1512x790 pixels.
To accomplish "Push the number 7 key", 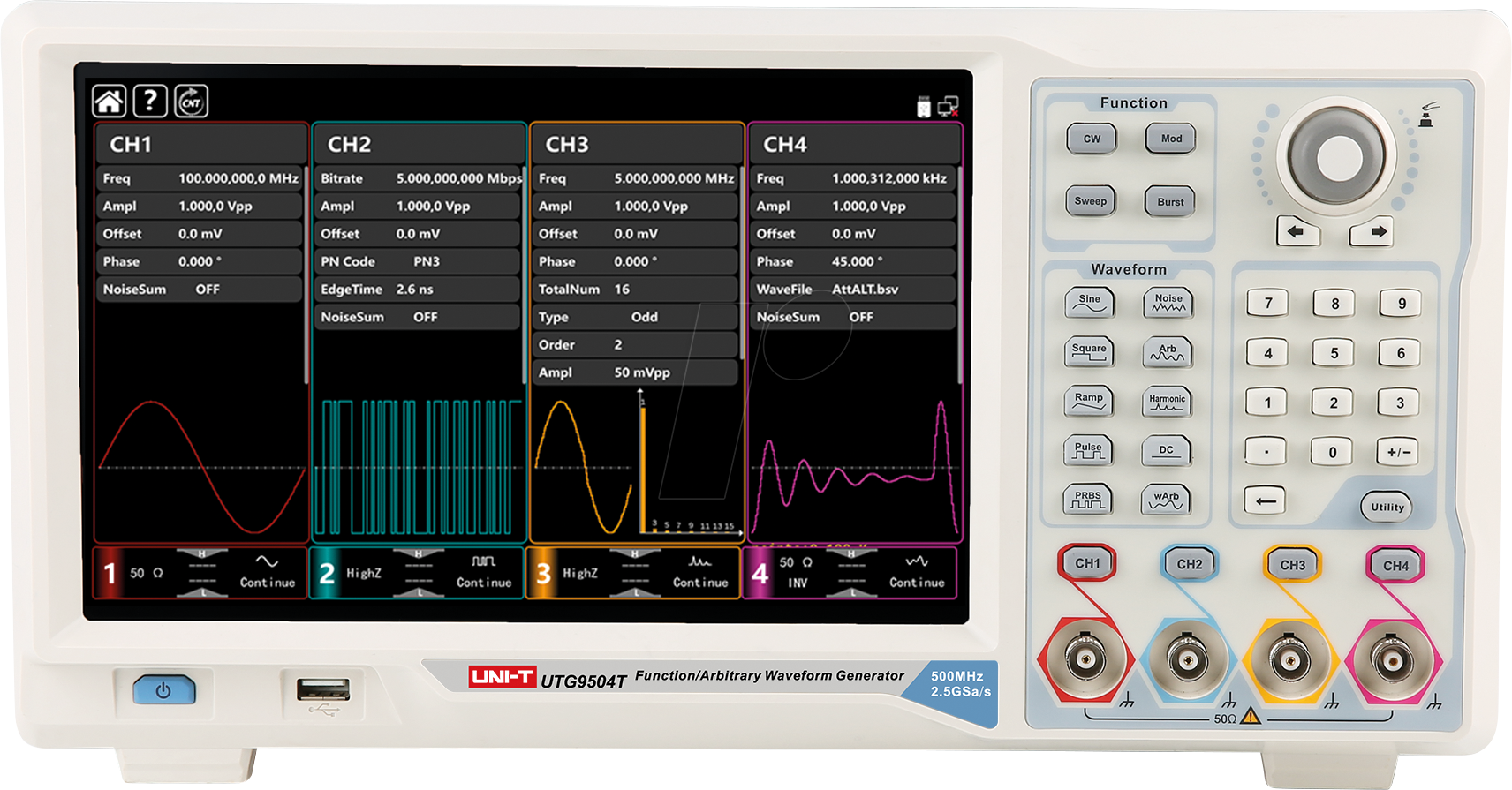I will (1268, 304).
